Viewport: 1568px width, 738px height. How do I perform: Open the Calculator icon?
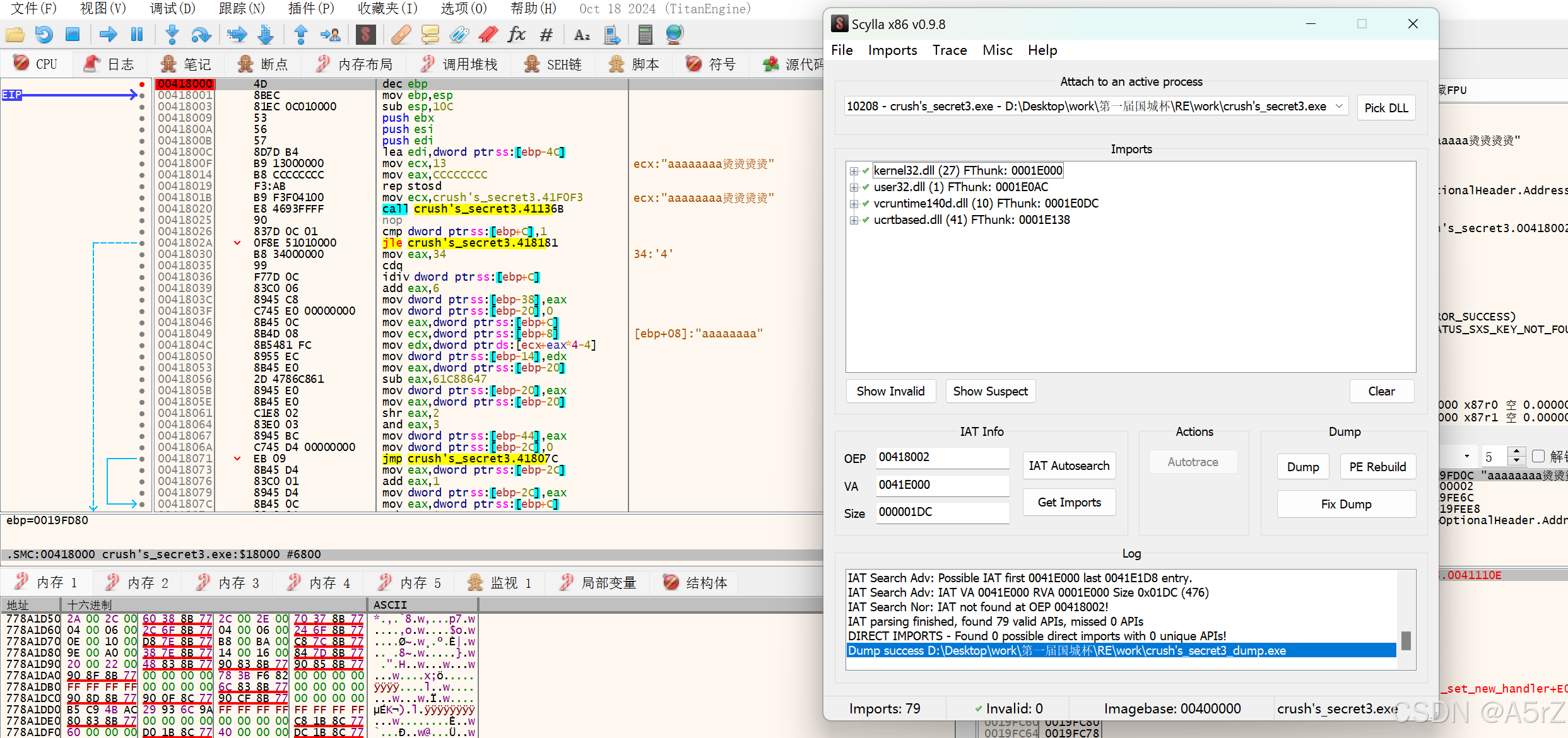pos(645,35)
